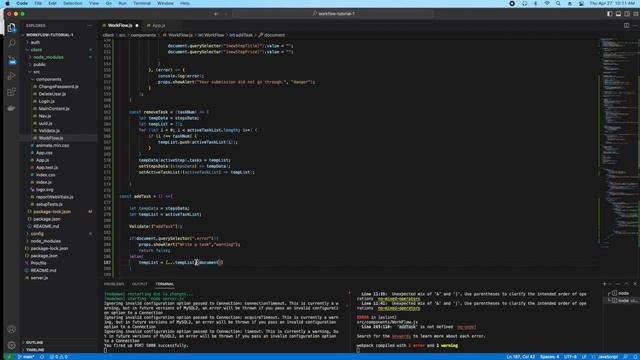This screenshot has height=360, width=640.
Task: Open ChangePassword.js in explorer
Action: tap(58, 87)
